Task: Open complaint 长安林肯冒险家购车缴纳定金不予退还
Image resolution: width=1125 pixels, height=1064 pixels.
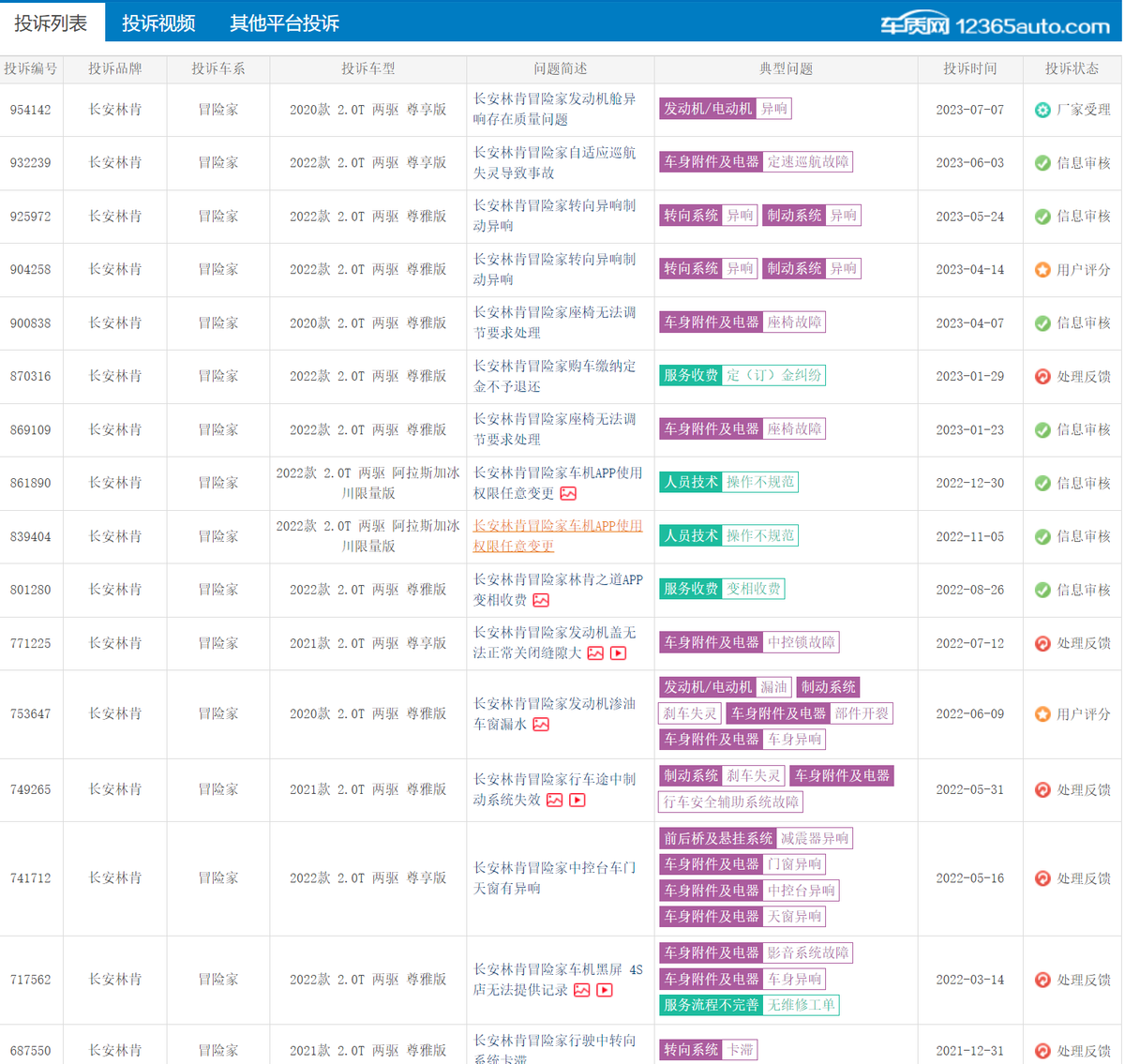Action: tap(554, 376)
